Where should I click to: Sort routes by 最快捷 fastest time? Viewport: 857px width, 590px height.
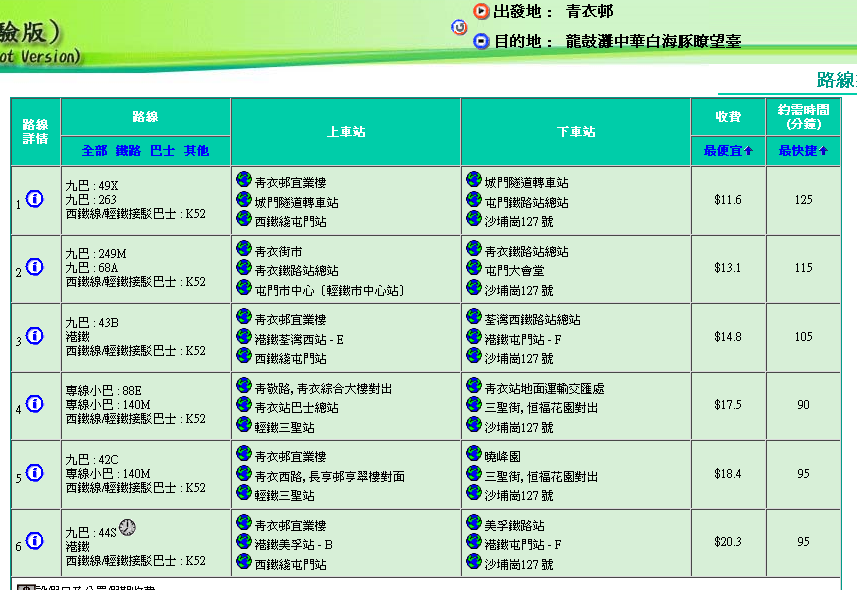(803, 150)
